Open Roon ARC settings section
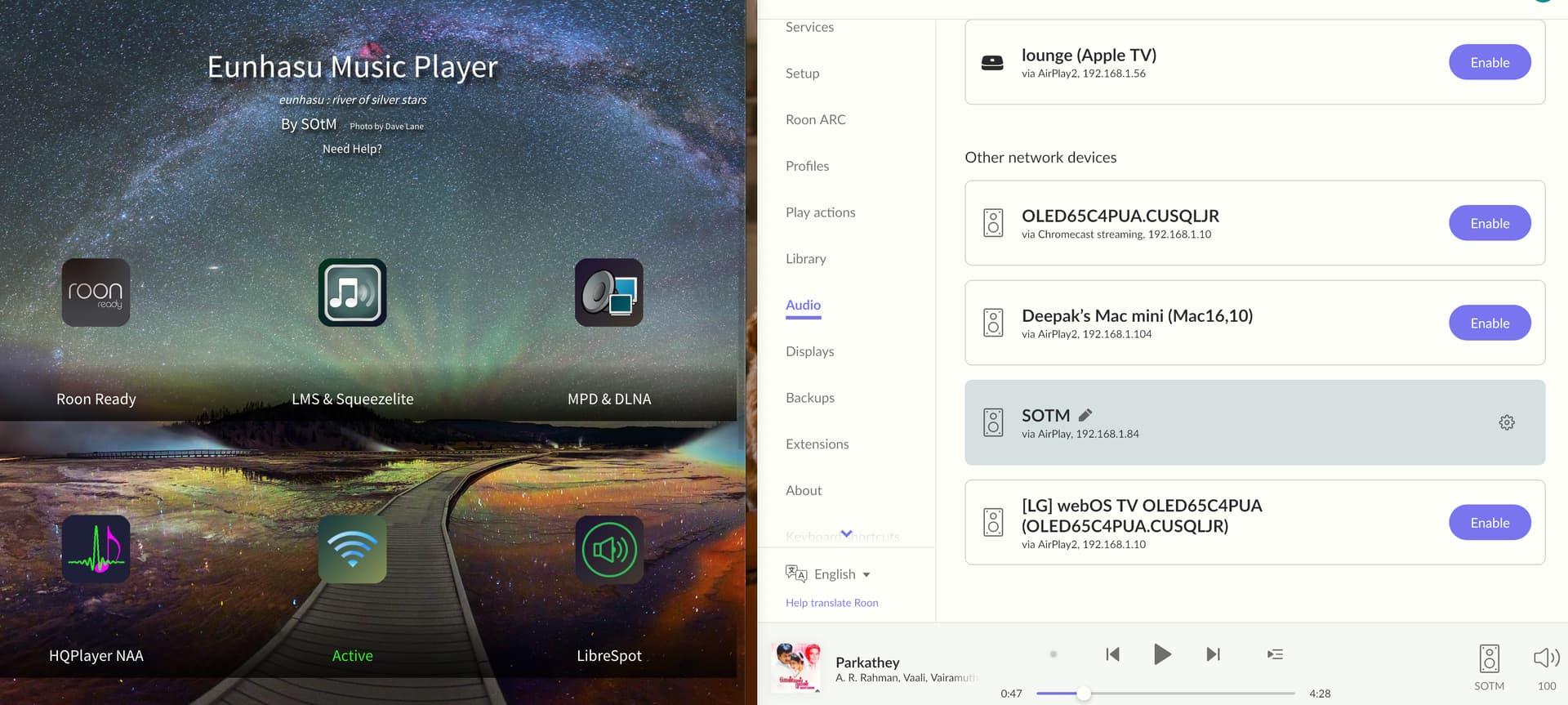The image size is (1568, 705). point(815,119)
